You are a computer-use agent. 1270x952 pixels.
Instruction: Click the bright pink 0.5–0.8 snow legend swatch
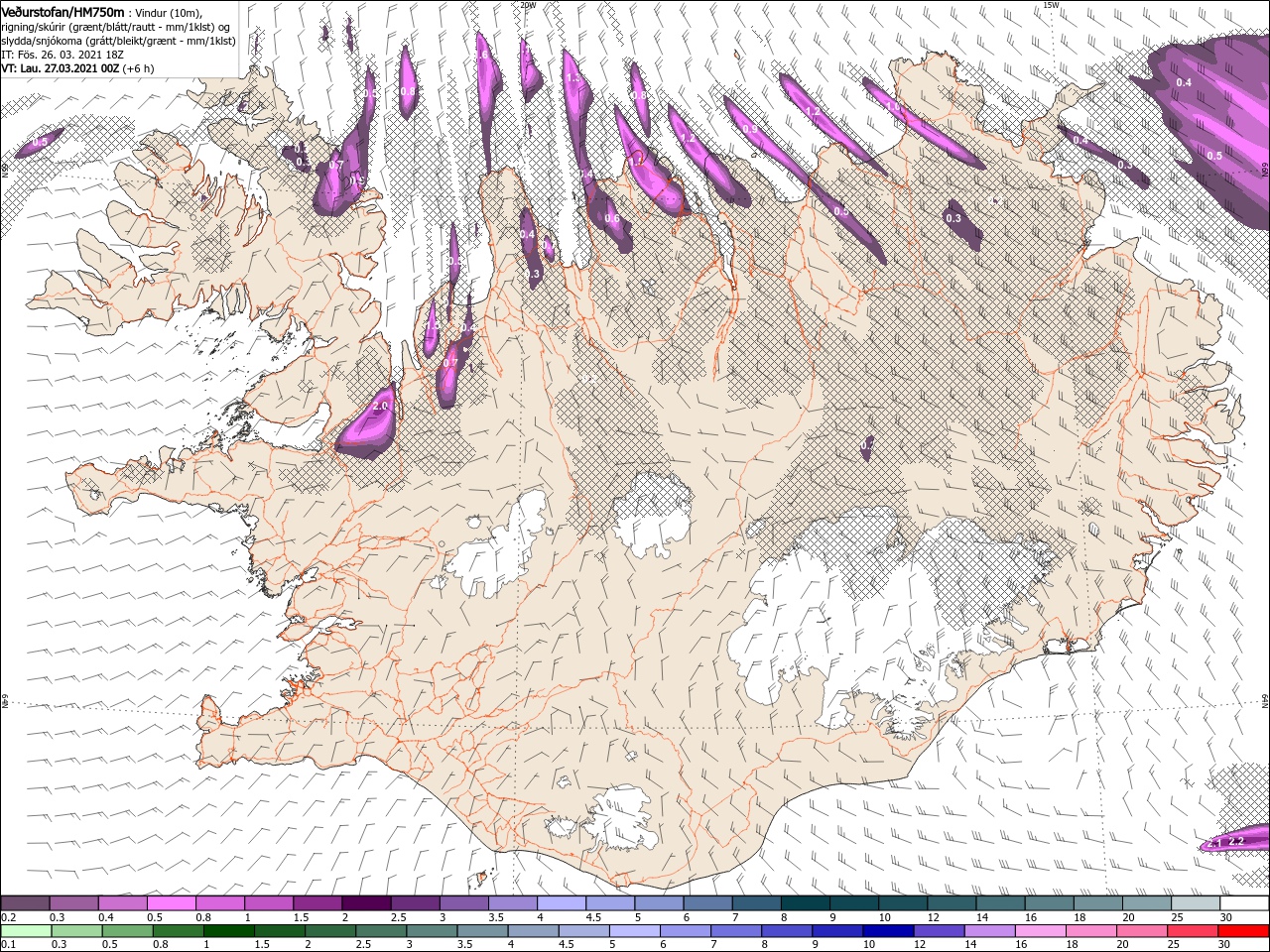(172, 903)
